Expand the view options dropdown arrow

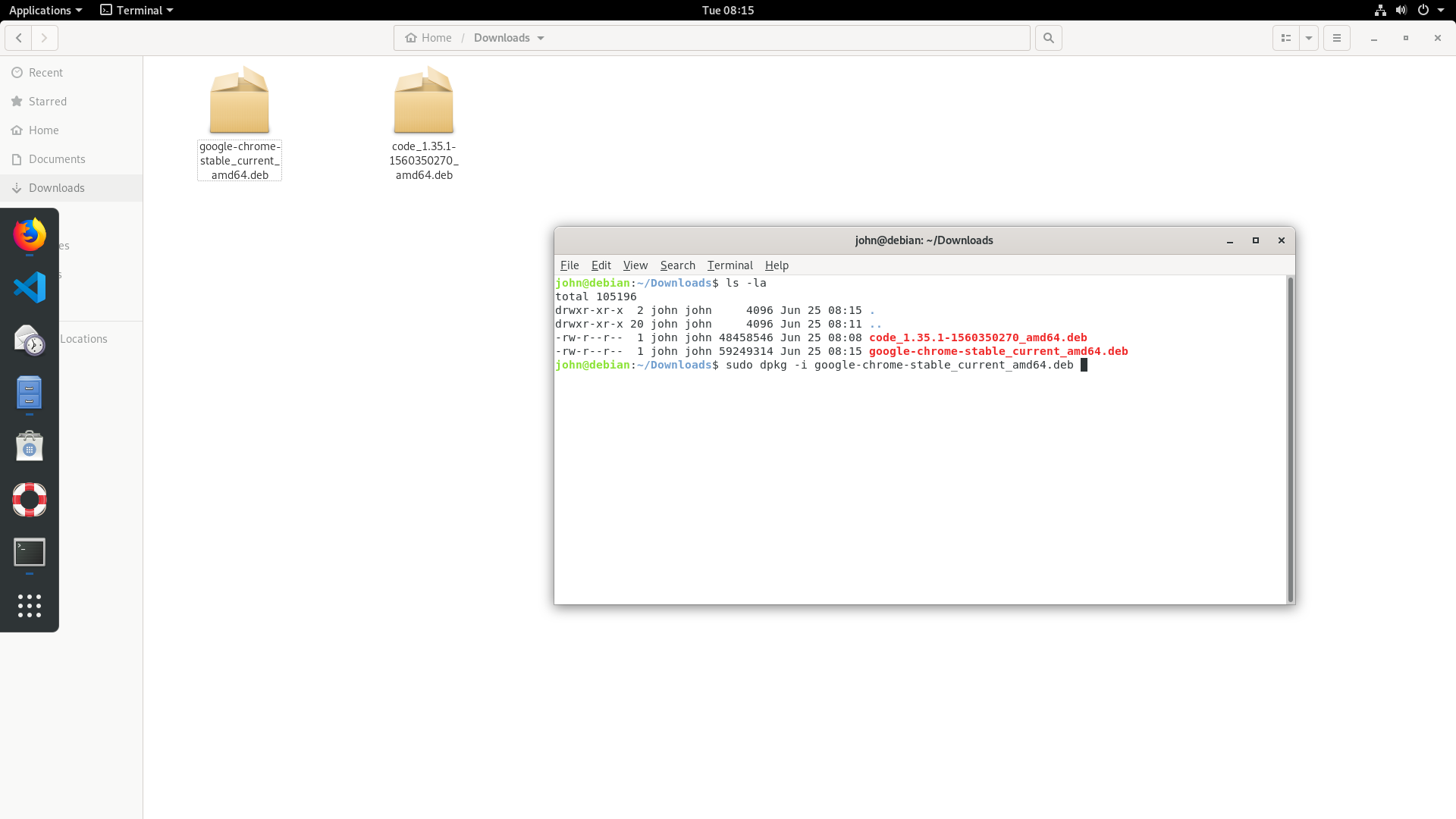tap(1309, 38)
